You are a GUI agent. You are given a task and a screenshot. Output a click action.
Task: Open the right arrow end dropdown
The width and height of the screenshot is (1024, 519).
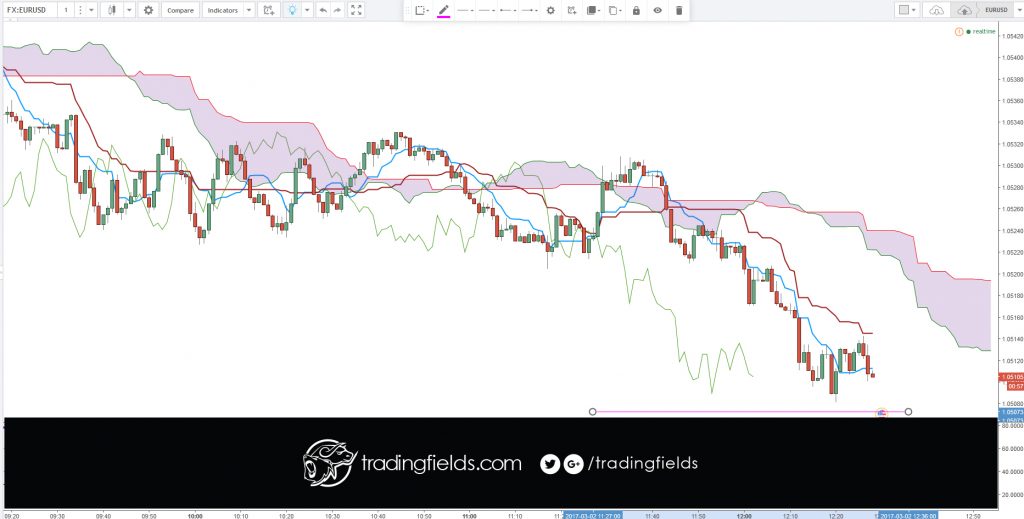point(529,10)
